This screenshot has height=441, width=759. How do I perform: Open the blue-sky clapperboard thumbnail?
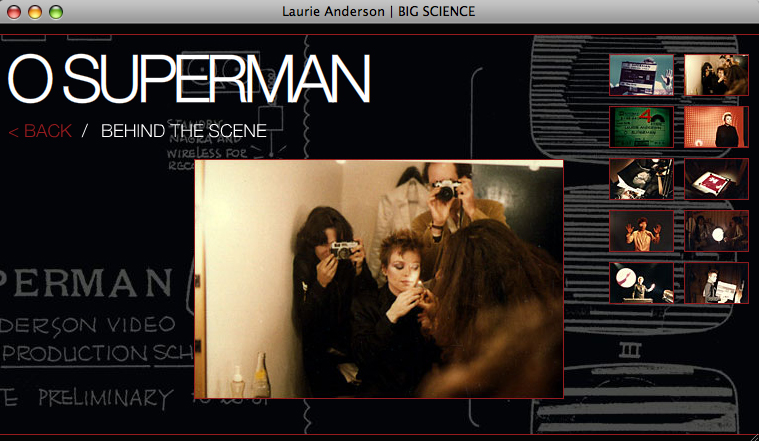[641, 75]
